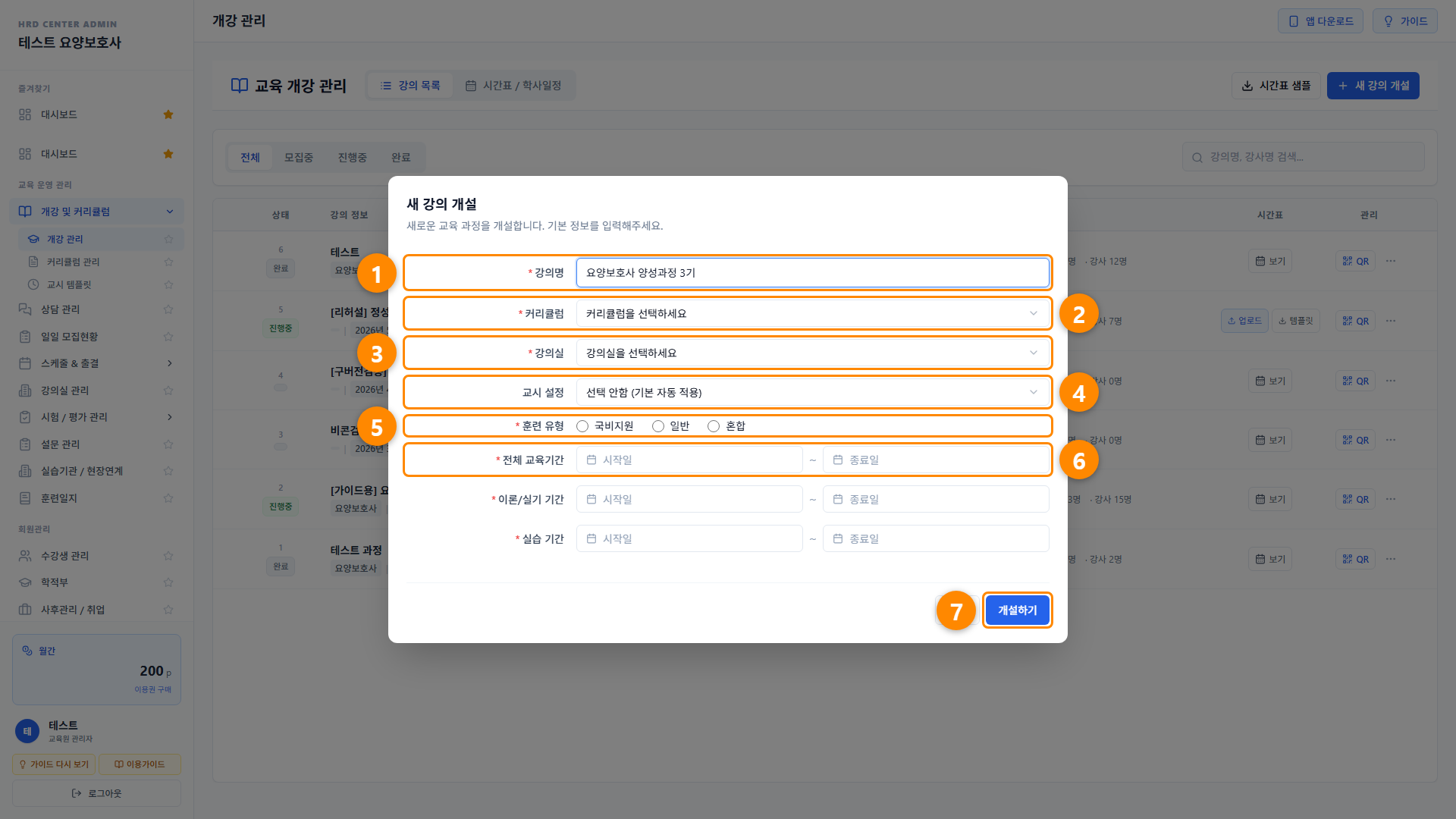Click the first 대시보드 favorite item

pyautogui.click(x=96, y=115)
